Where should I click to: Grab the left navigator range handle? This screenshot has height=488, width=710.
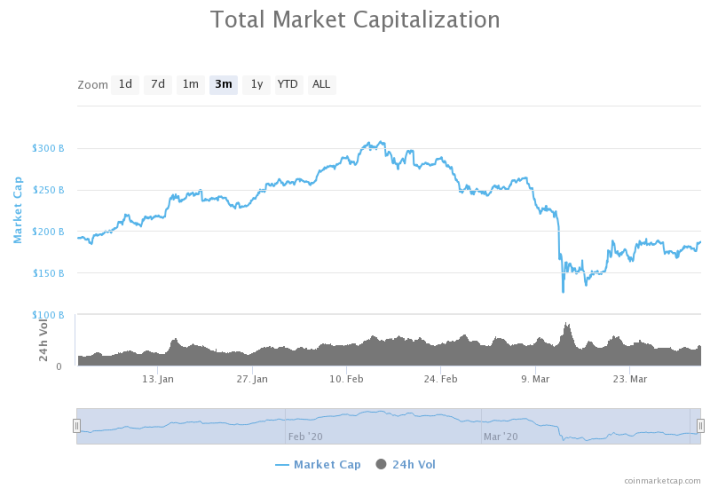pos(77,426)
